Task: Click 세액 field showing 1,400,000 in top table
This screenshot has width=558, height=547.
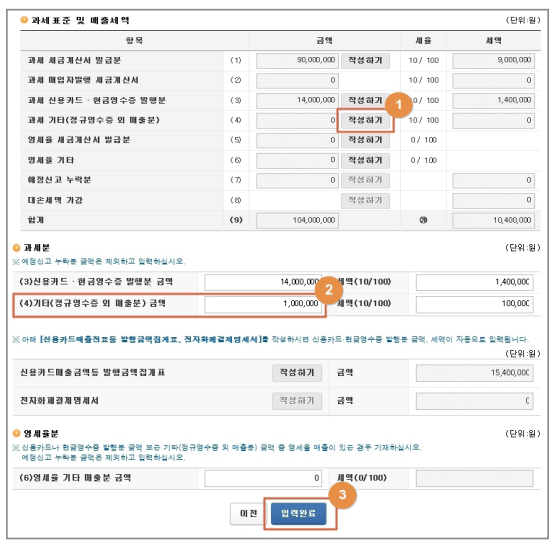Action: point(494,100)
